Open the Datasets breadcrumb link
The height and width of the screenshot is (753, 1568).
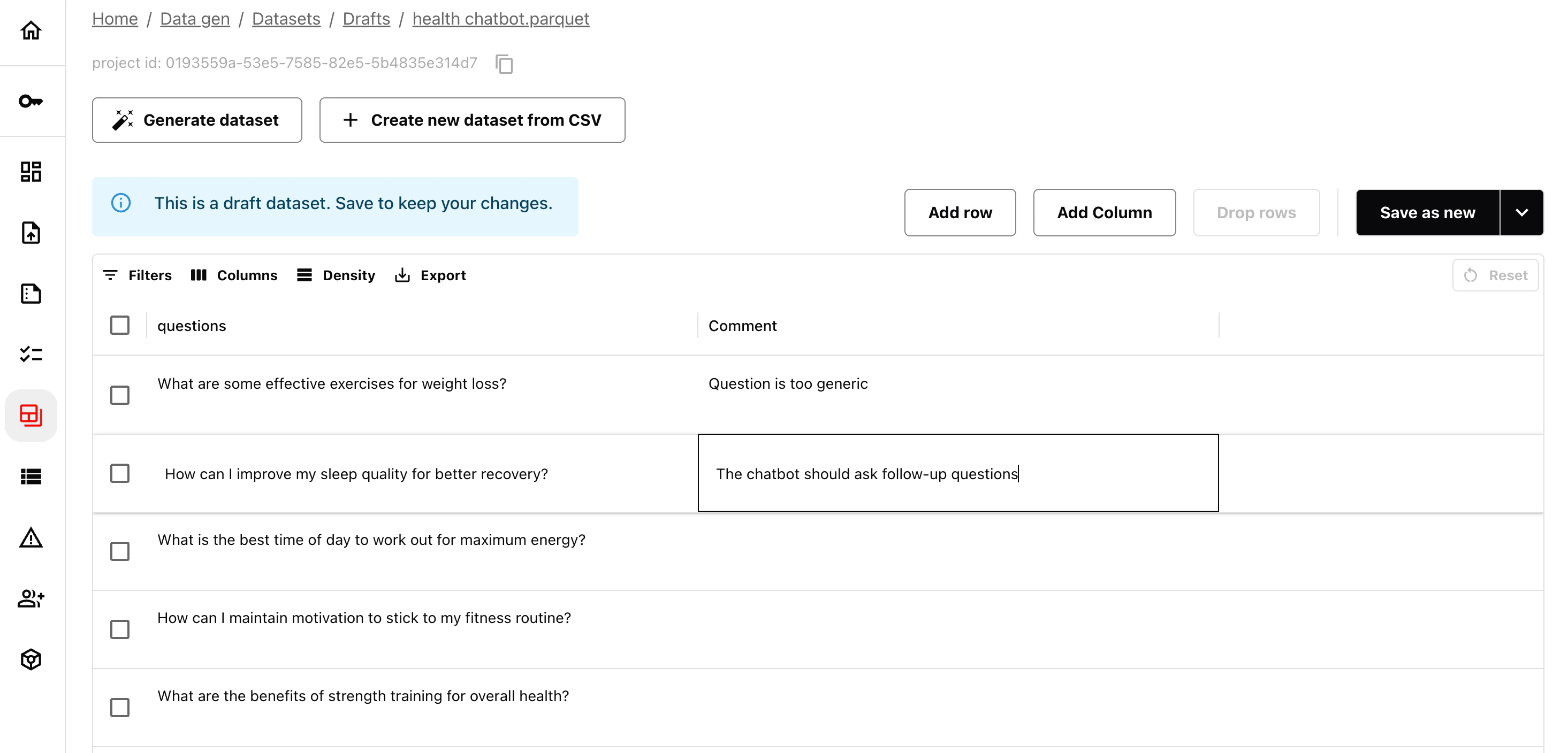(x=286, y=19)
